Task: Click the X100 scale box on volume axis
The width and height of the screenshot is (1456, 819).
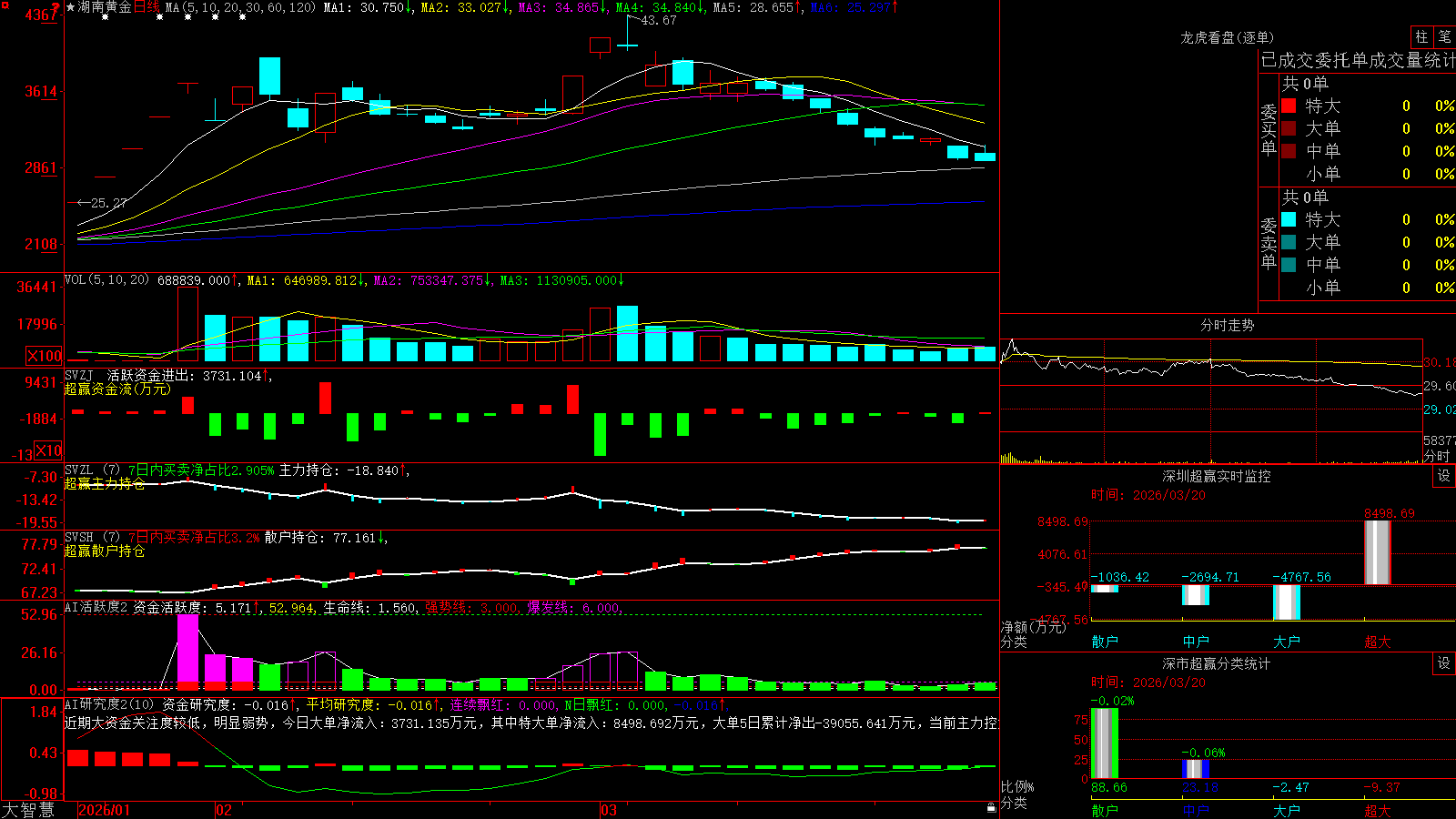Action: pyautogui.click(x=45, y=356)
